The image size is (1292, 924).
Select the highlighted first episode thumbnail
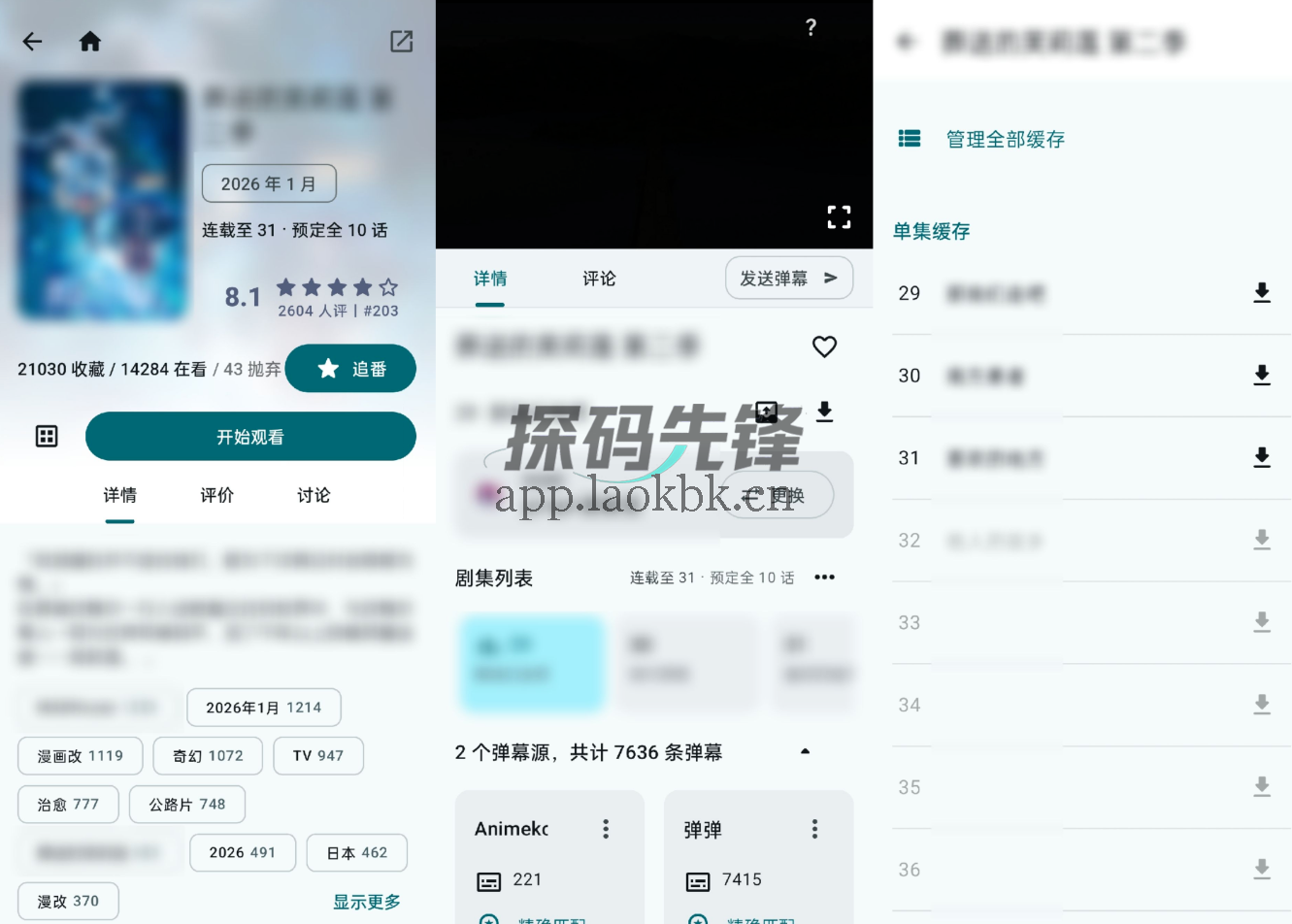tap(531, 663)
